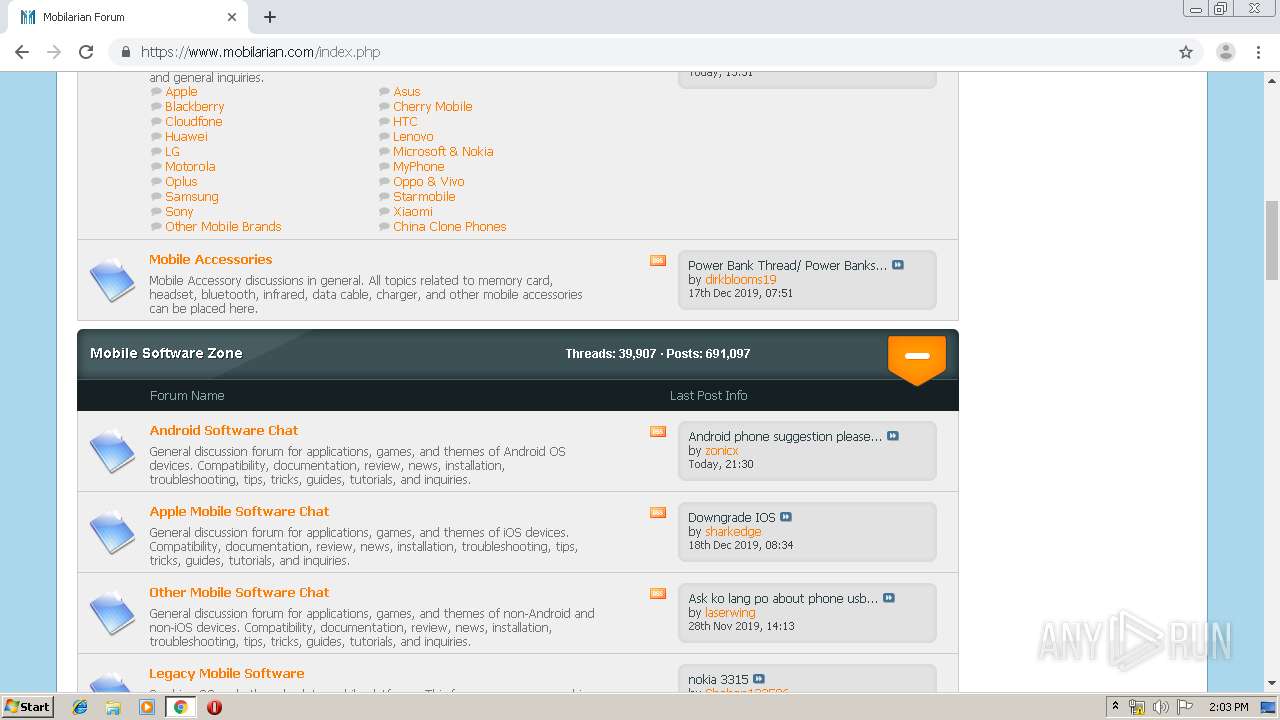Open the Samsung subforum link
This screenshot has height=720, width=1280.
(x=192, y=196)
